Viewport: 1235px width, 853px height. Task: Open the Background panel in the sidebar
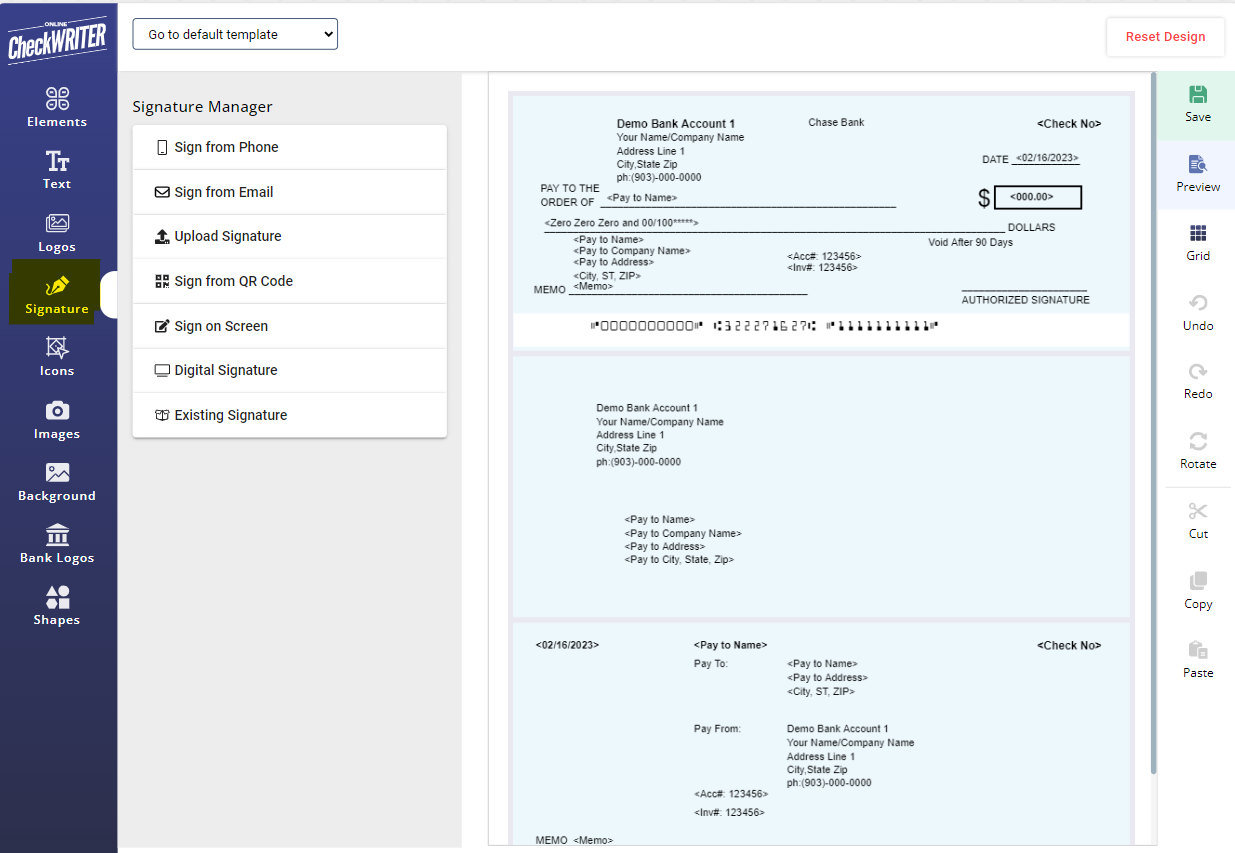click(57, 481)
